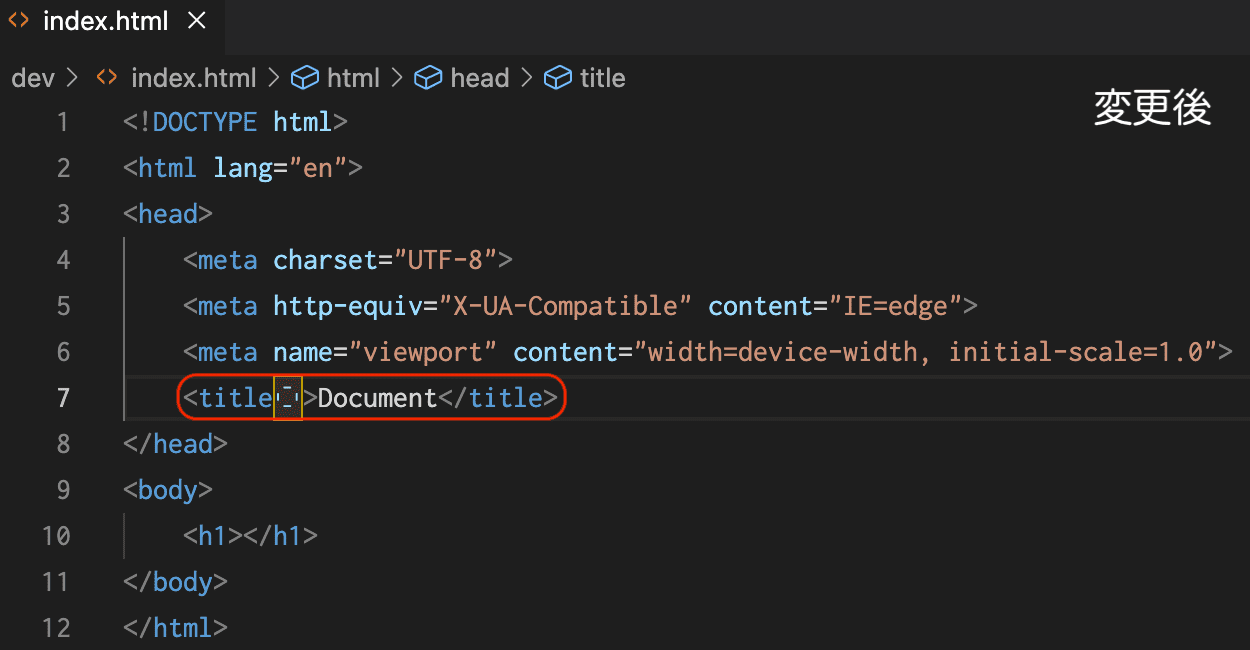Click the closing head tag
Viewport: 1250px width, 650px height.
pos(176,444)
